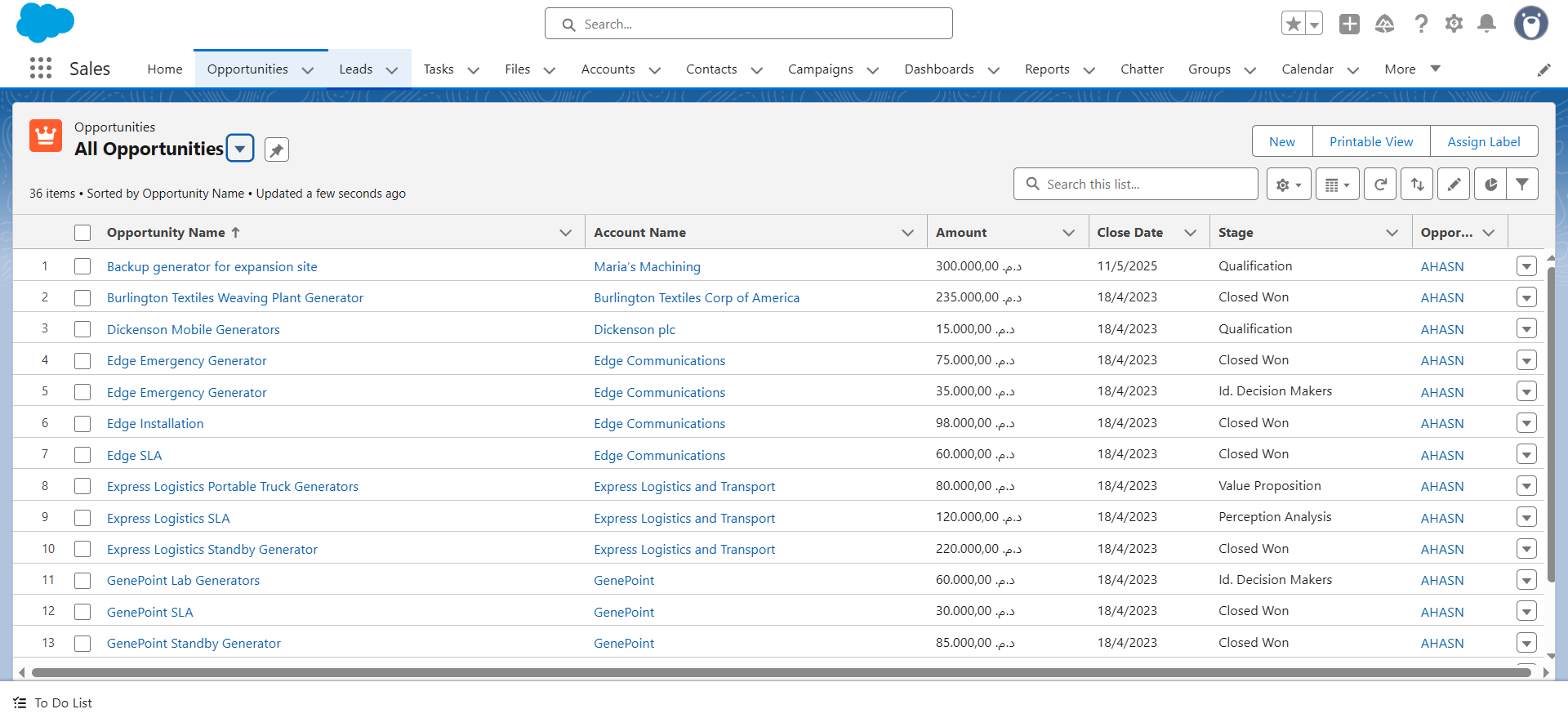Screen dimensions: 1568x718
Task: Open the Setup gear icon
Action: point(1454,24)
